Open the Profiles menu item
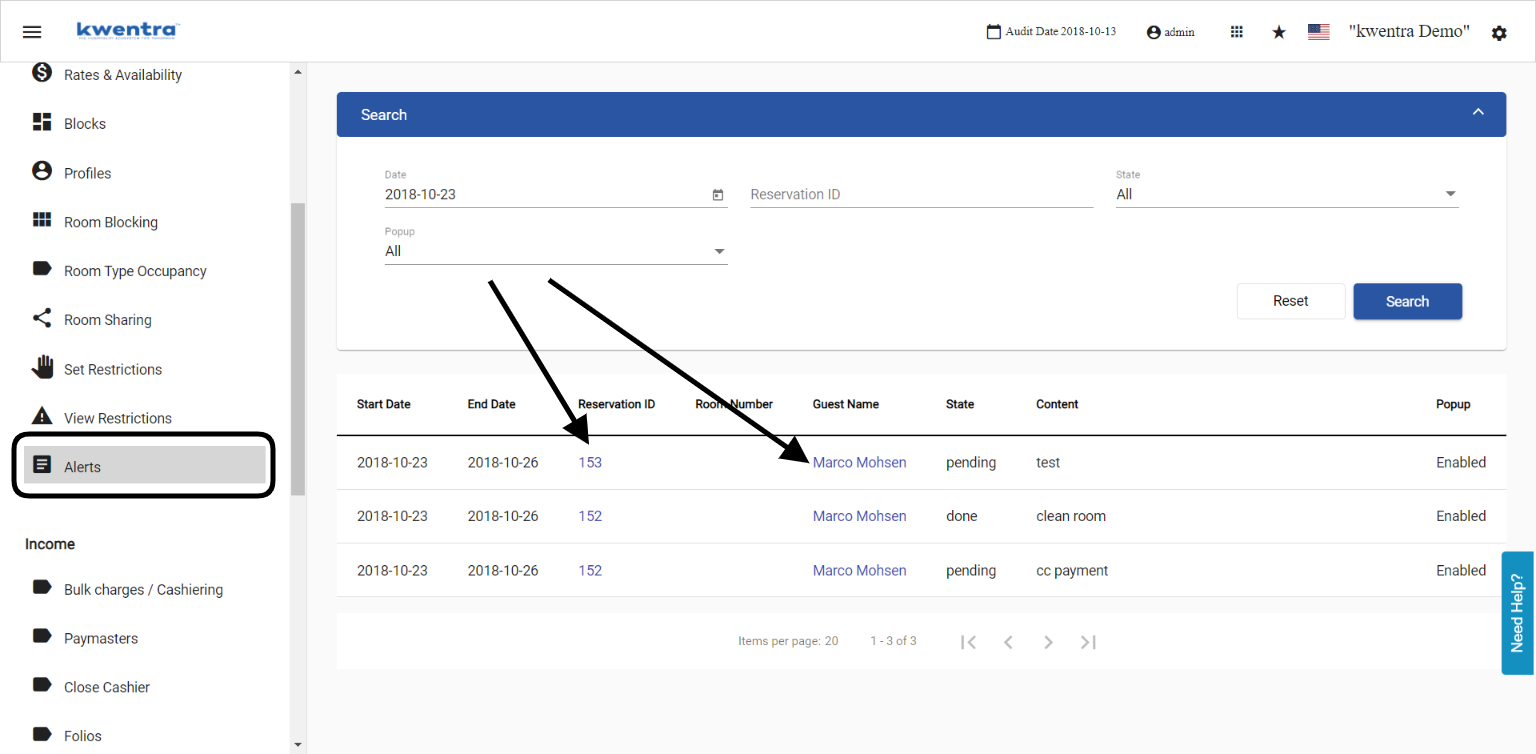 click(88, 173)
